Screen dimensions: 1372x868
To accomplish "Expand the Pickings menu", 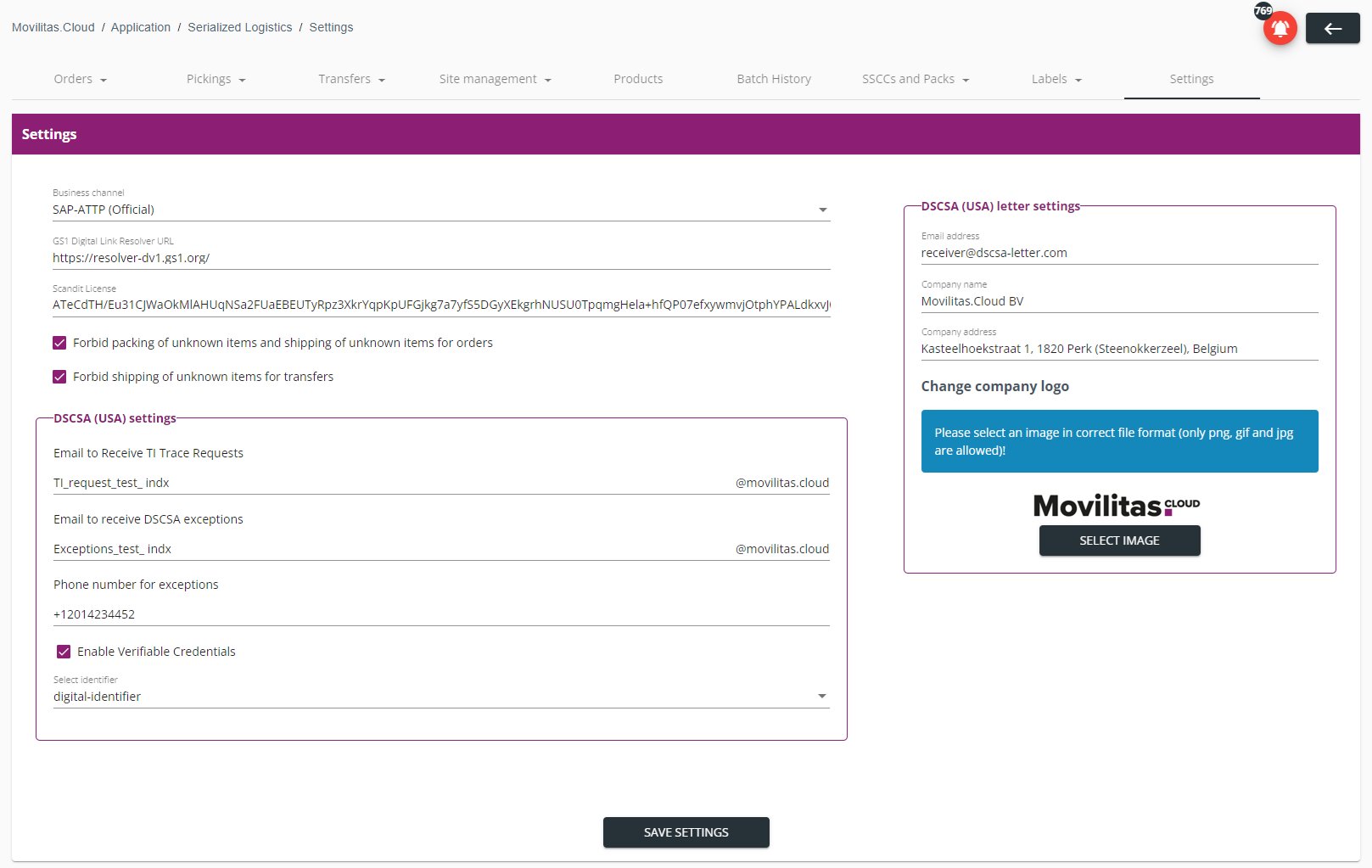I will coord(216,79).
